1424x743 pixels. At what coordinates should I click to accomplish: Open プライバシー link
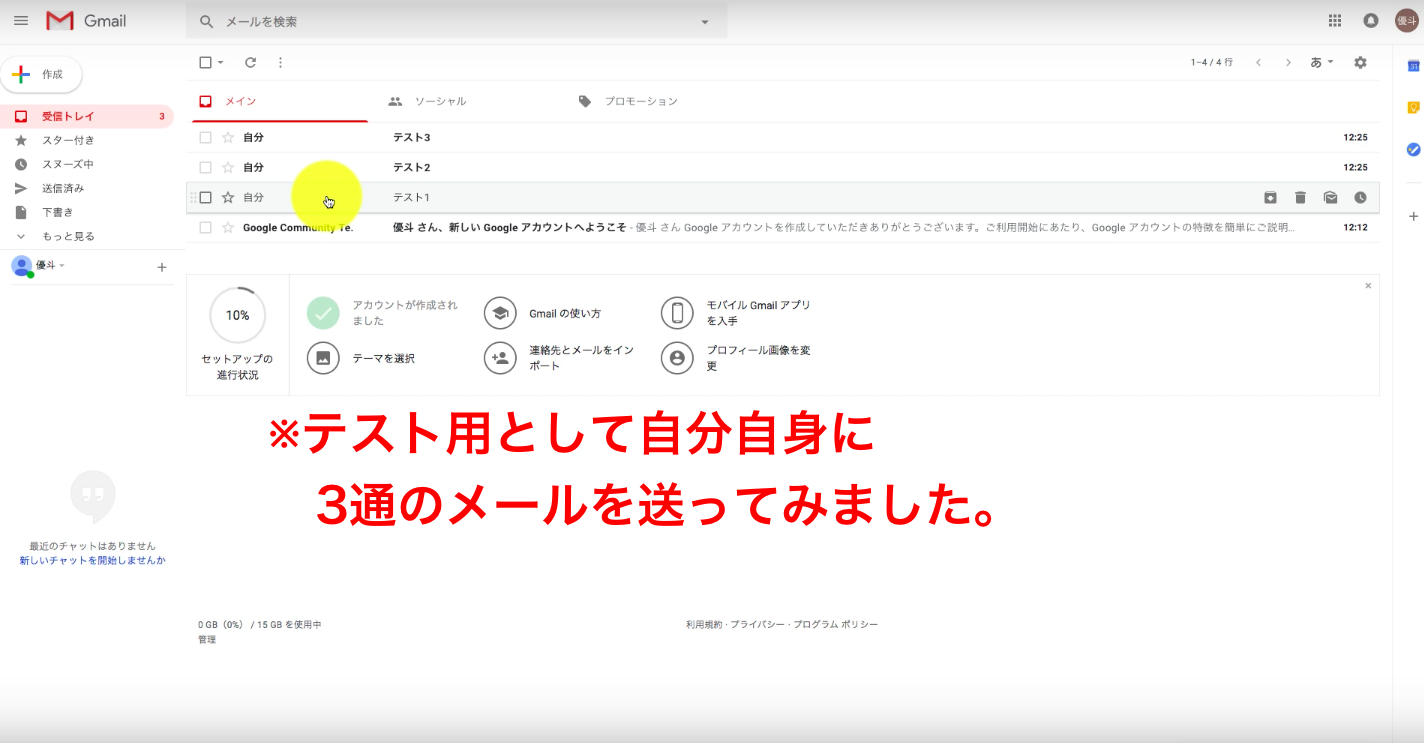coord(757,625)
